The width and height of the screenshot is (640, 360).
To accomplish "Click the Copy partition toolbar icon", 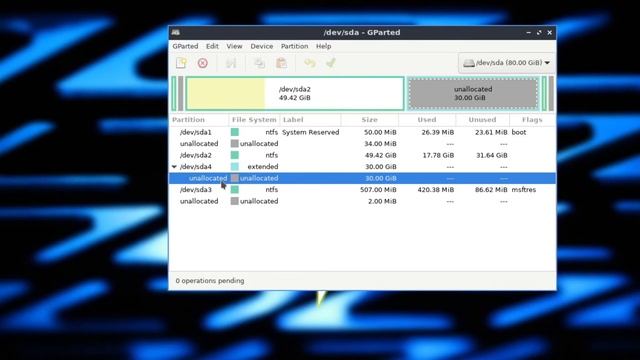I will [x=260, y=63].
